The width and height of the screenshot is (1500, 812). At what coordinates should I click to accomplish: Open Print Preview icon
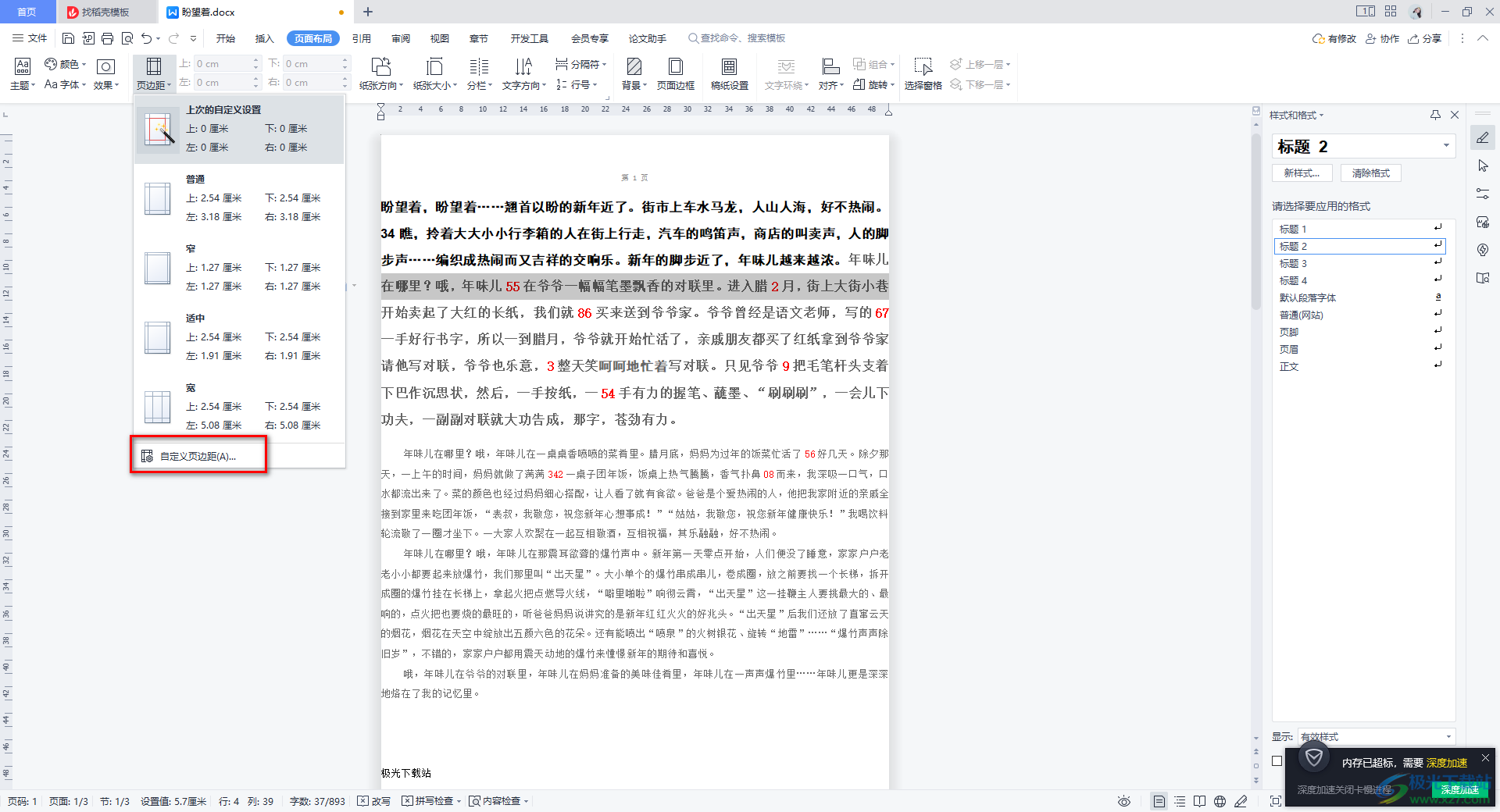127,38
